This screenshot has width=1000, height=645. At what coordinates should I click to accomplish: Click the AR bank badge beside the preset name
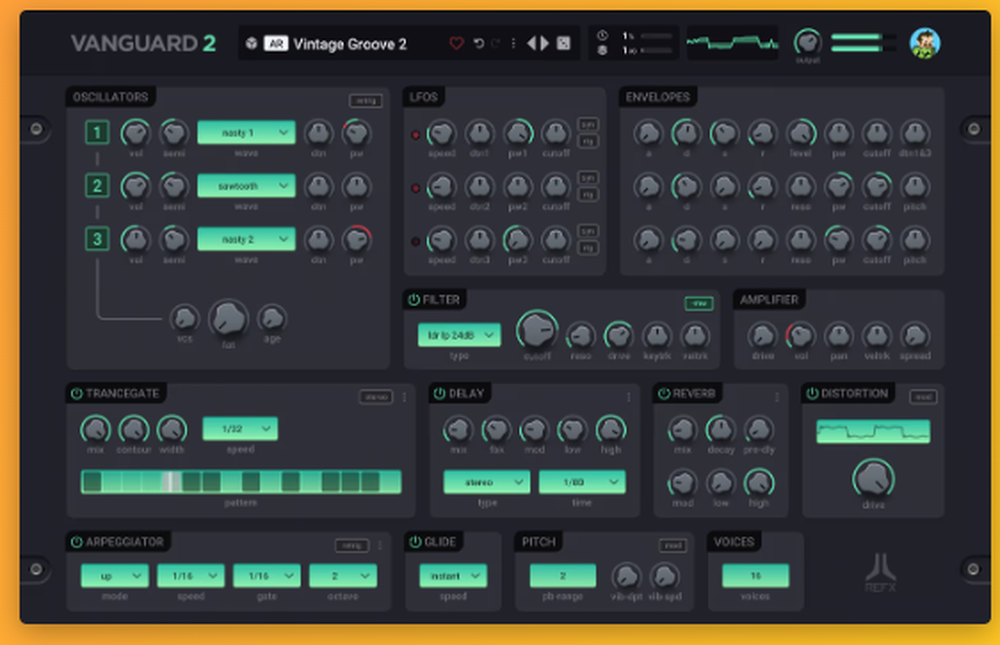click(276, 43)
